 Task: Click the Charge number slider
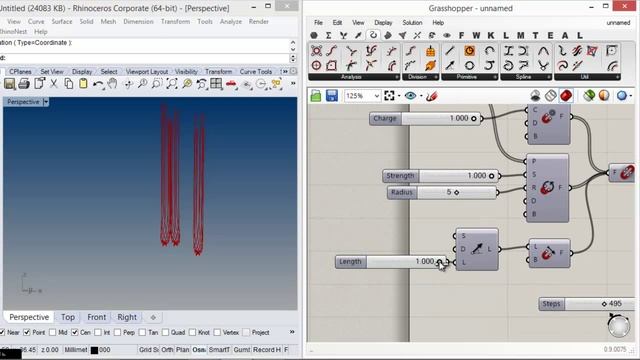[x=426, y=118]
